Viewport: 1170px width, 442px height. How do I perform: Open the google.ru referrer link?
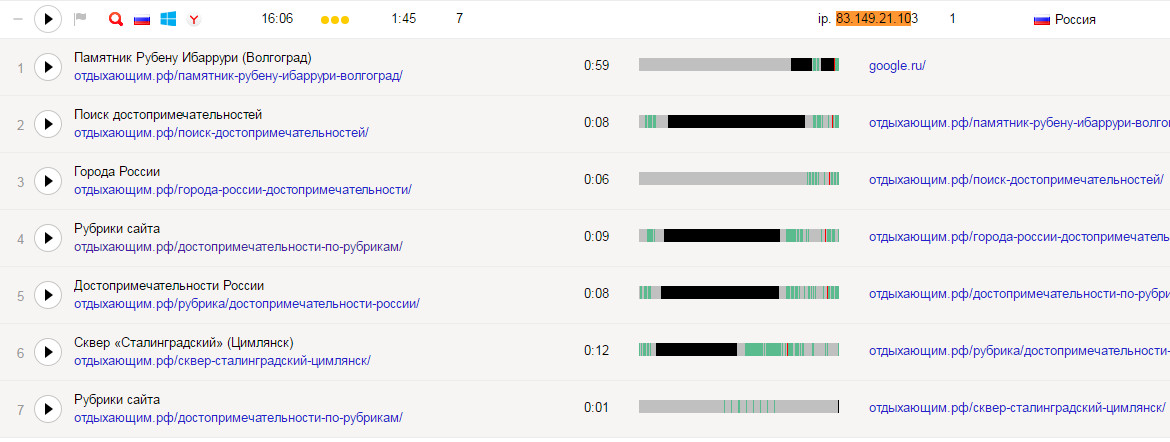click(x=897, y=66)
